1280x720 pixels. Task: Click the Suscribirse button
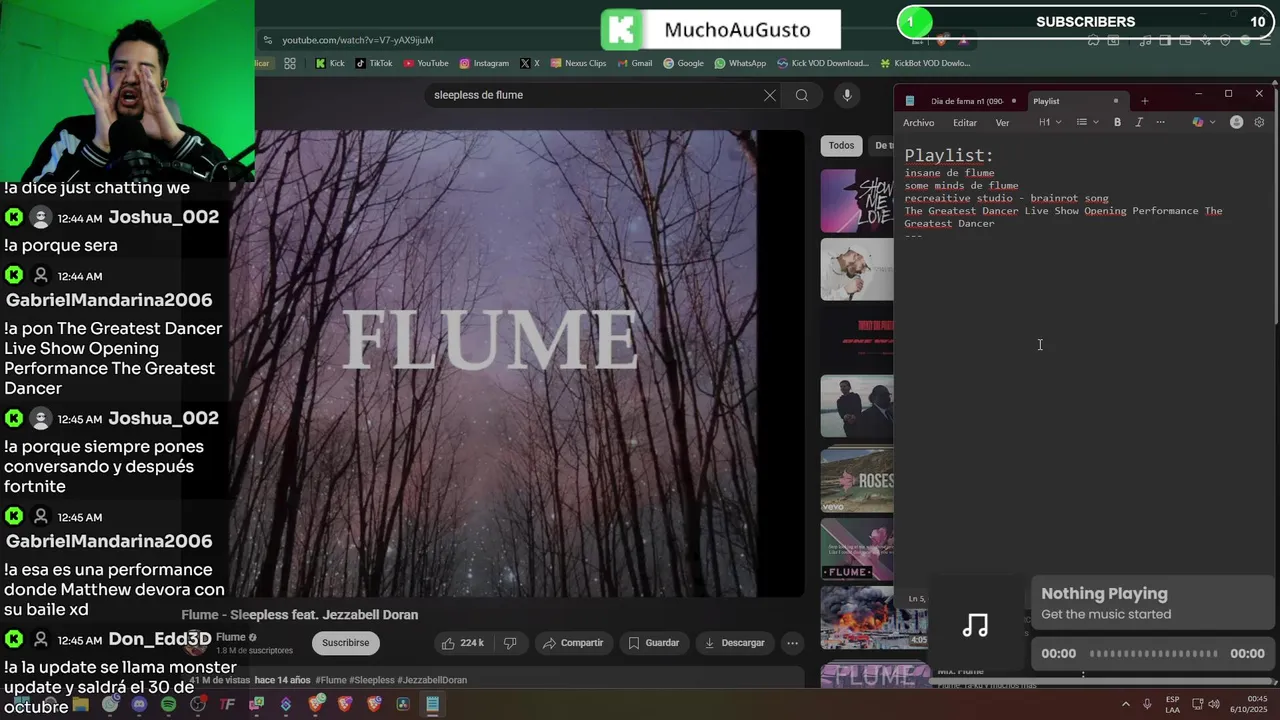point(346,643)
